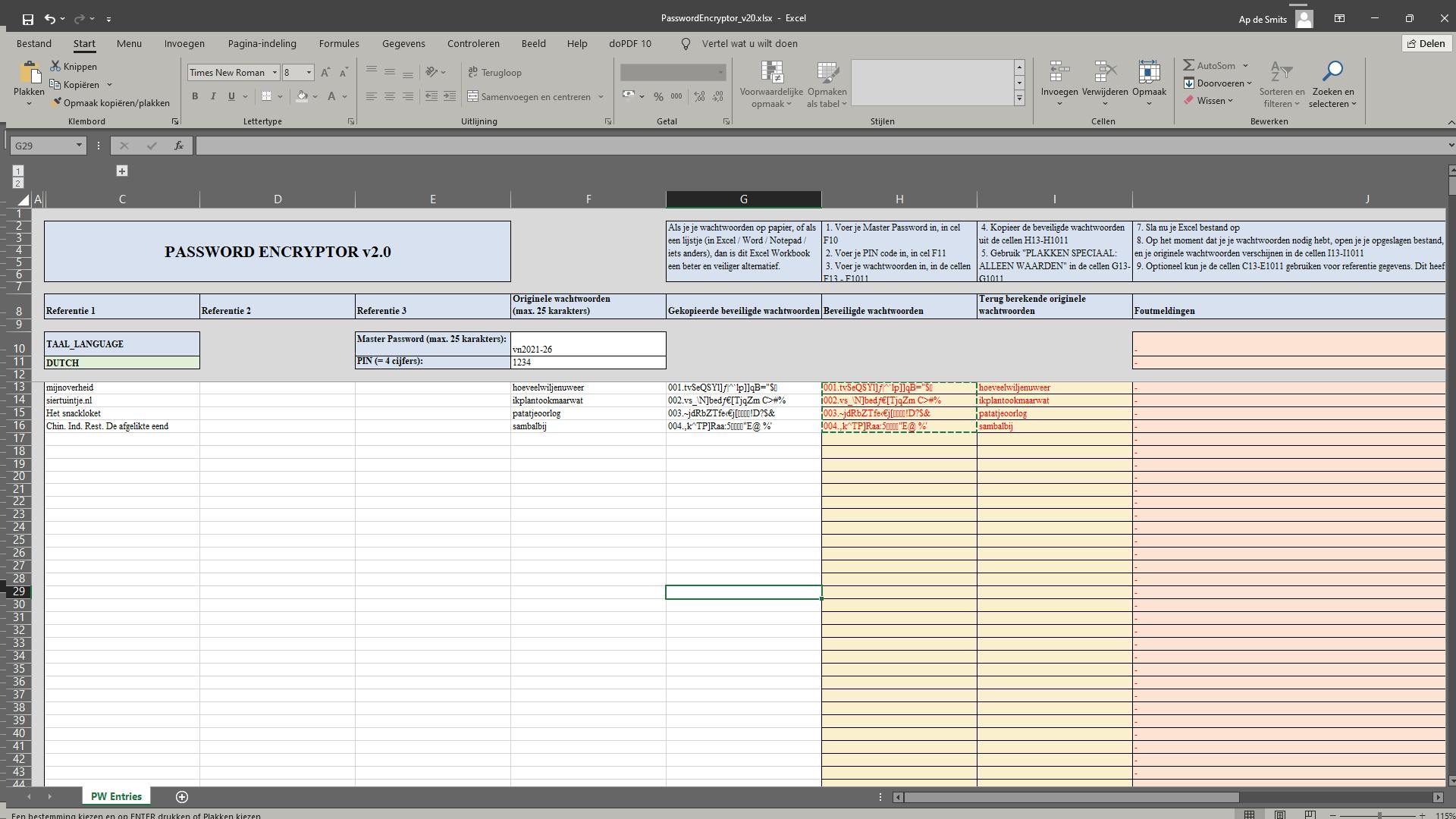1456x819 pixels.
Task: Toggle Italic formatting button
Action: tap(213, 96)
